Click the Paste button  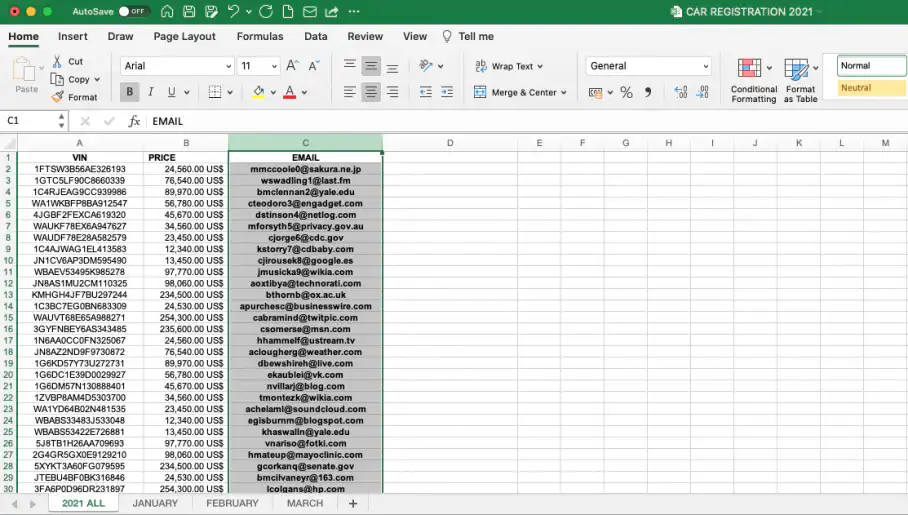click(25, 75)
